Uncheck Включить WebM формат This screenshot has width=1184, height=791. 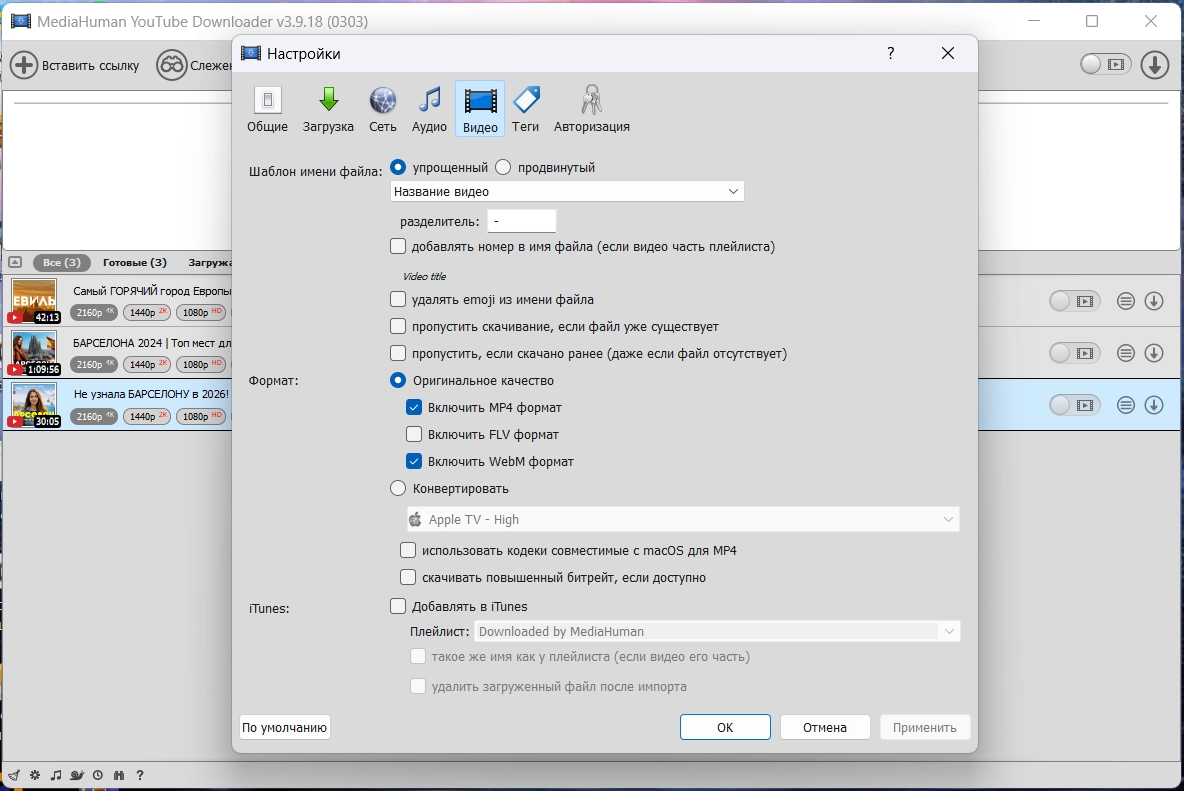pos(414,461)
